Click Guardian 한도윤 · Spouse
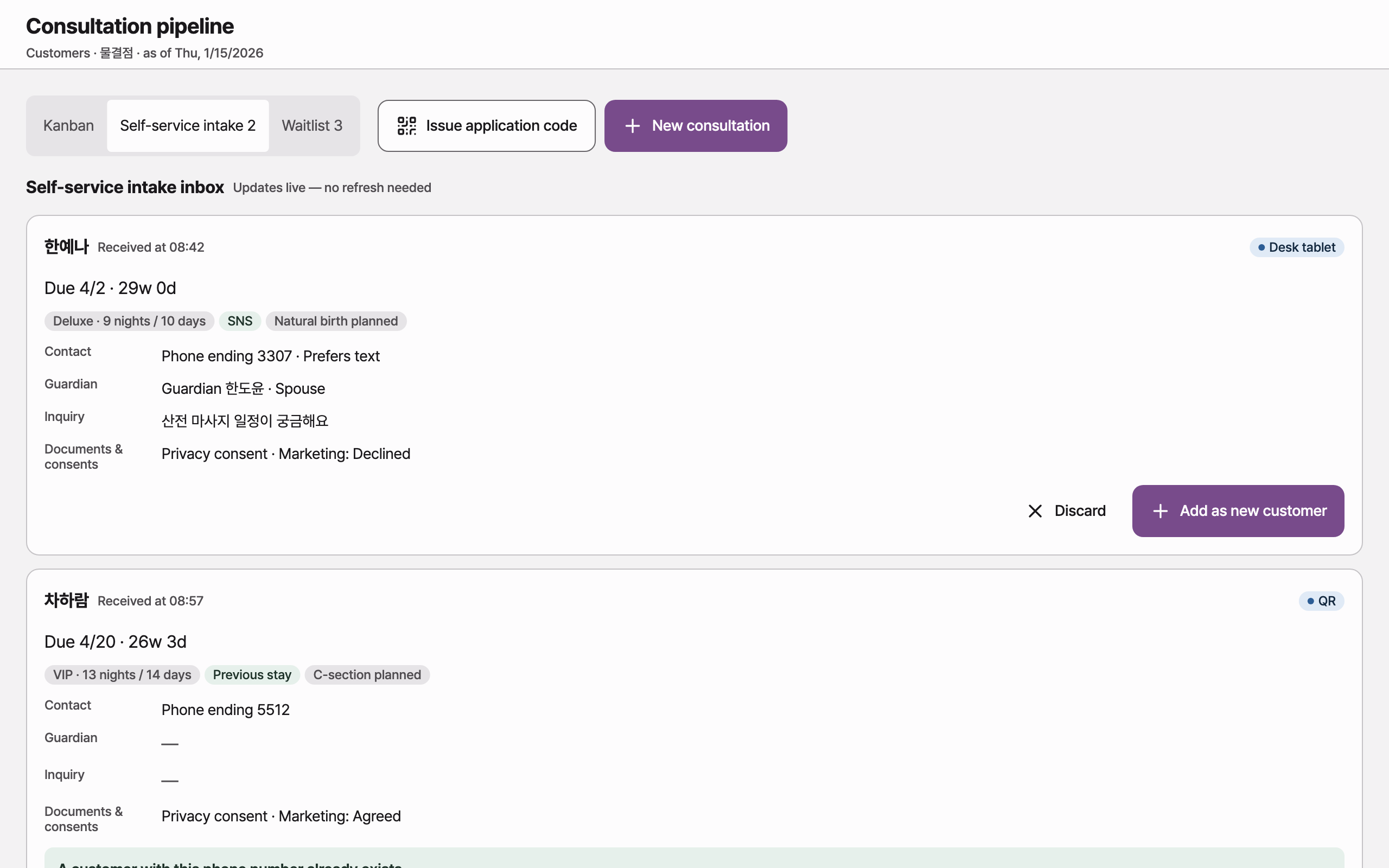 pos(244,388)
